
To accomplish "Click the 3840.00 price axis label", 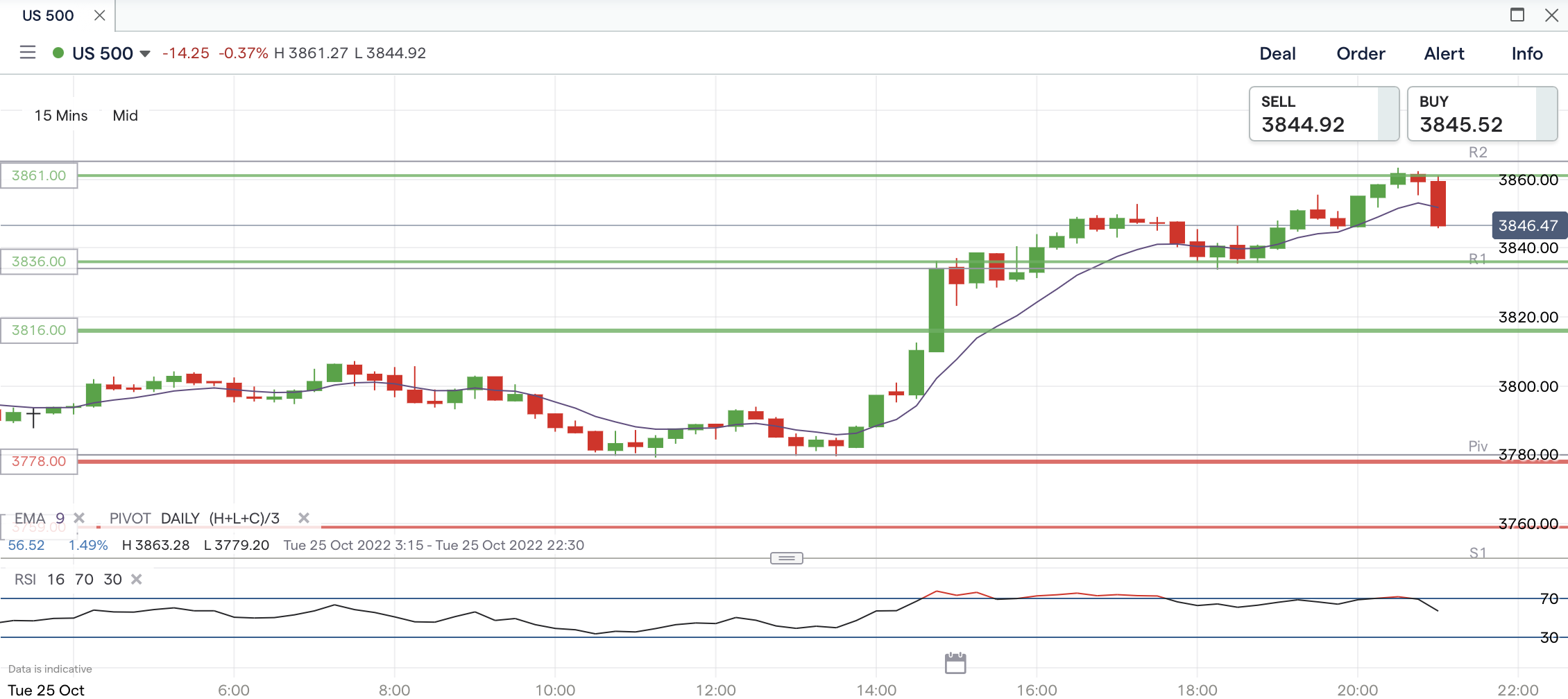I will [x=1528, y=248].
